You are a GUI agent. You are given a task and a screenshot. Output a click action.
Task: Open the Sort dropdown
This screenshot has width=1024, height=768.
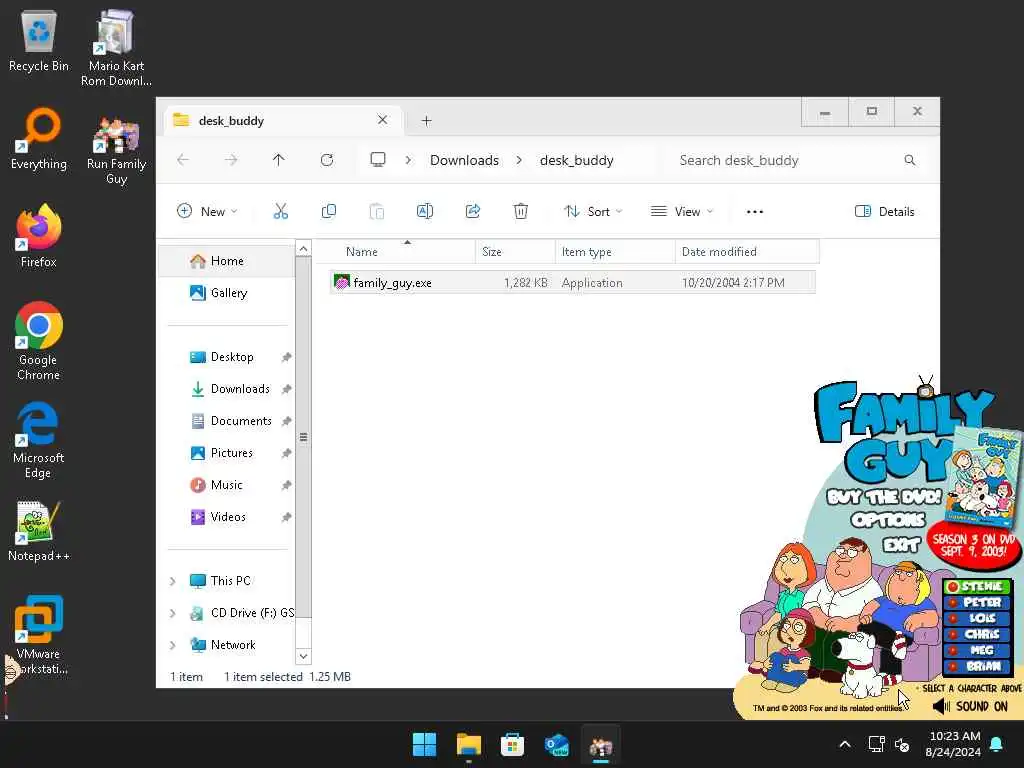coord(593,211)
